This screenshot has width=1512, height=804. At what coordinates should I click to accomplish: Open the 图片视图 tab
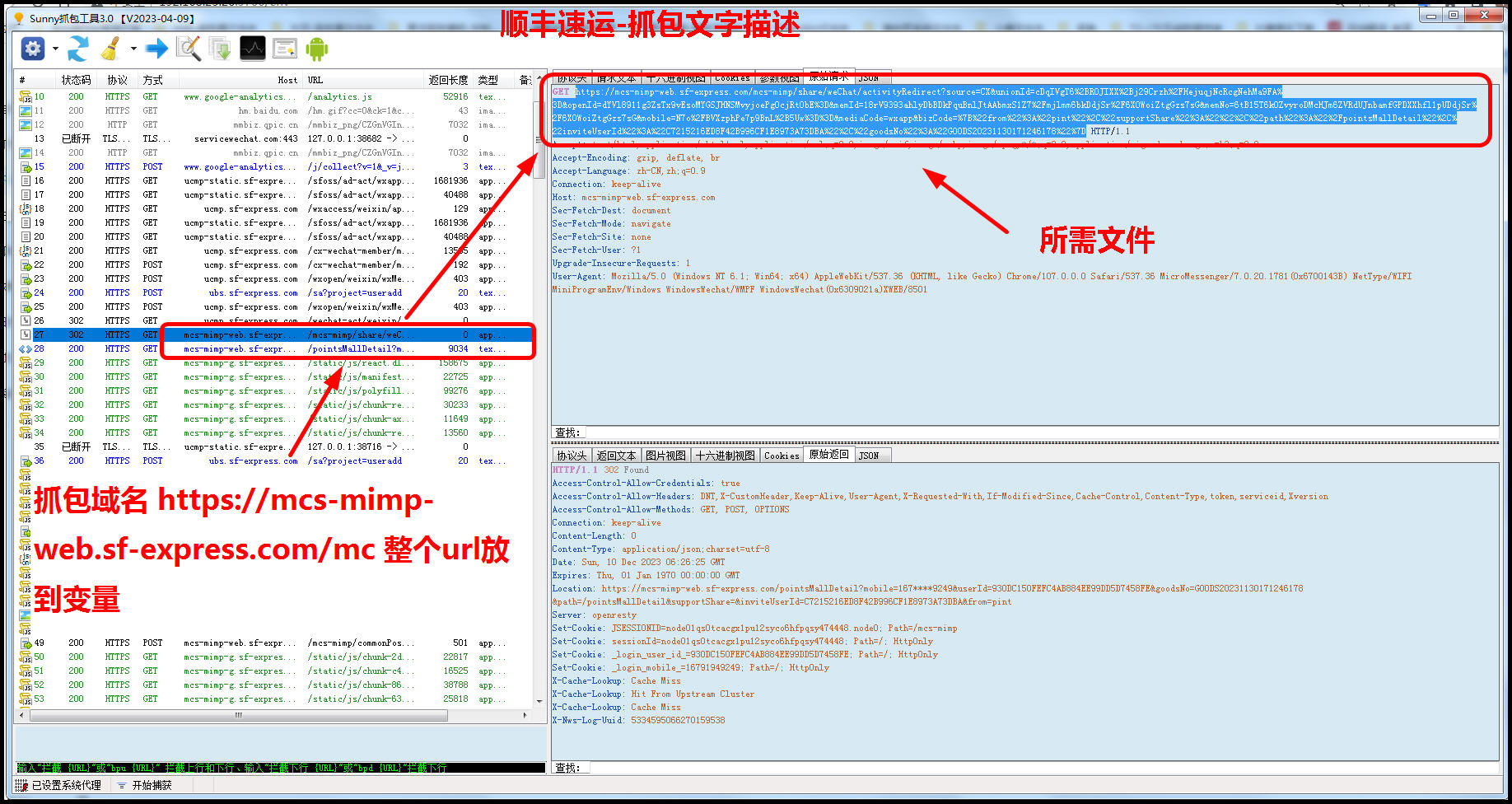point(665,456)
